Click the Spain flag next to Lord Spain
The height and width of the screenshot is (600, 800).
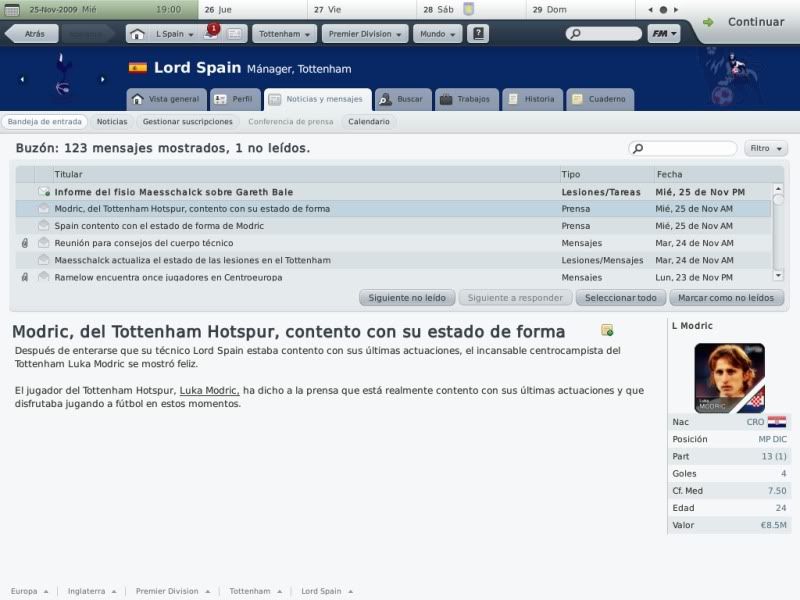(x=138, y=67)
